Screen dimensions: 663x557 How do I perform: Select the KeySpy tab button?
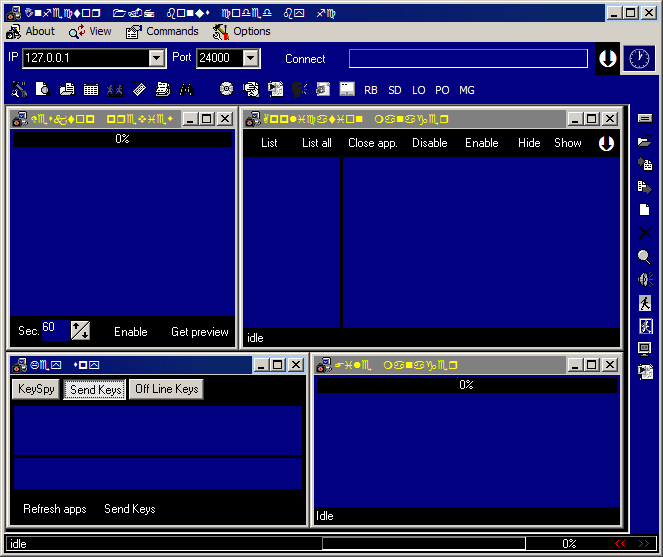pos(37,389)
